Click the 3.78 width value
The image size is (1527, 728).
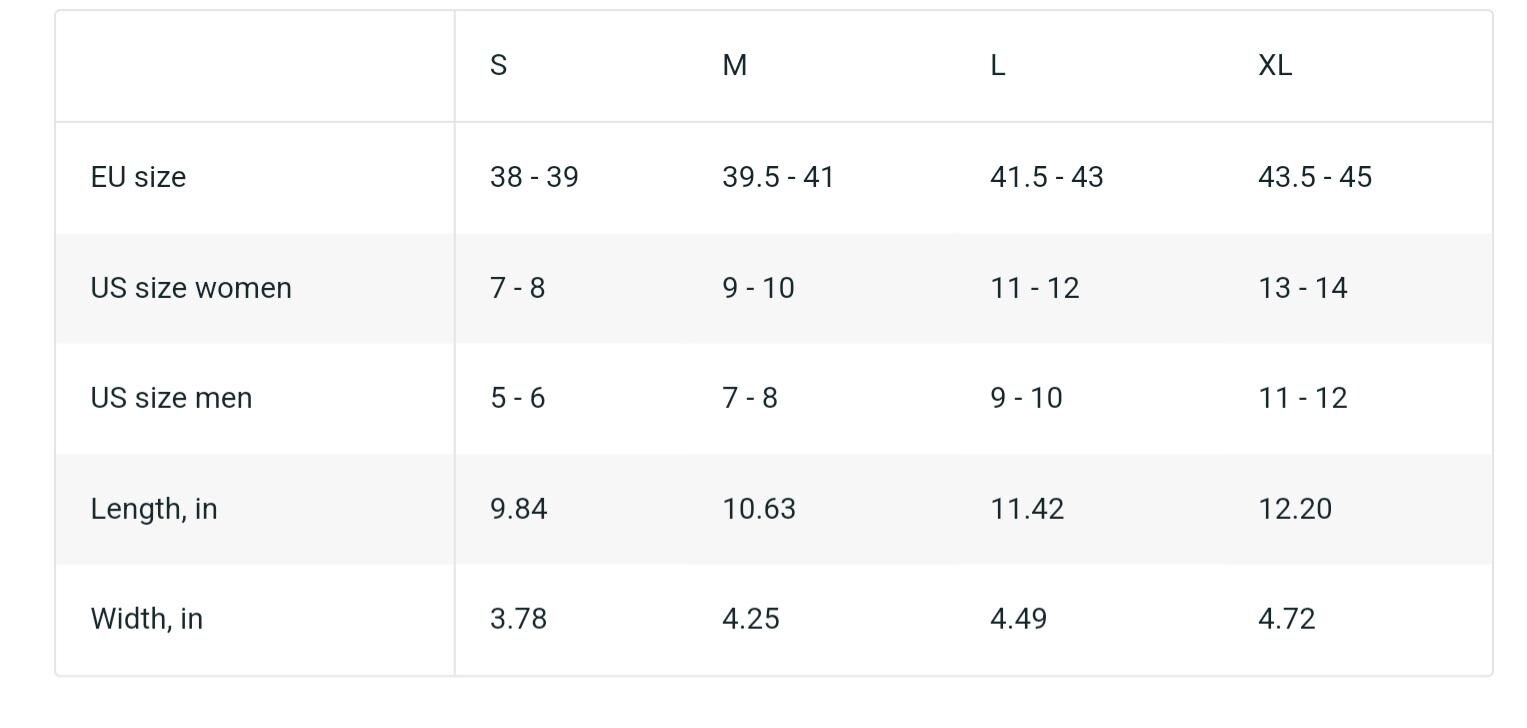(518, 619)
